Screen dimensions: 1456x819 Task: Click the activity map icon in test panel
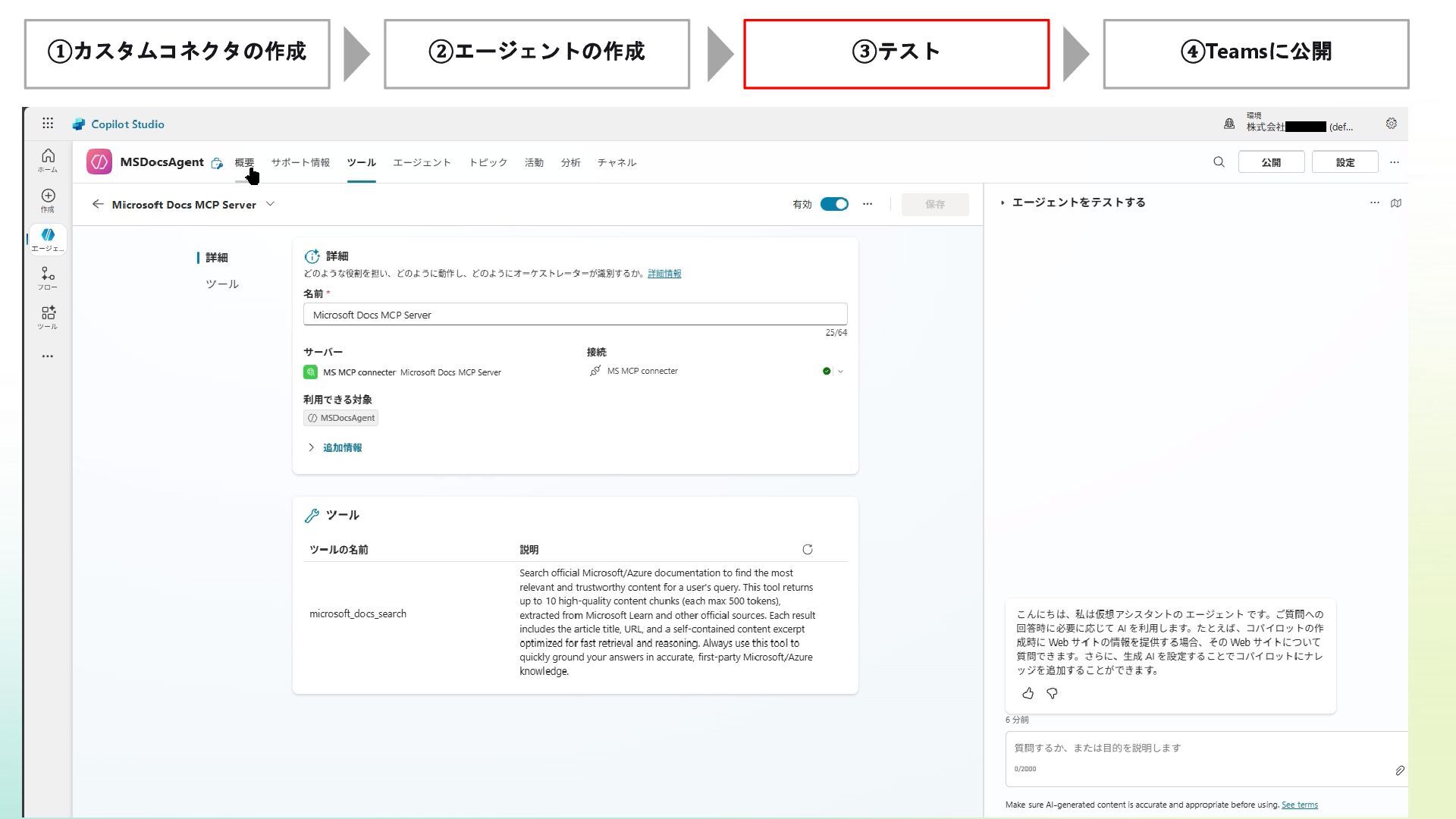click(1396, 202)
